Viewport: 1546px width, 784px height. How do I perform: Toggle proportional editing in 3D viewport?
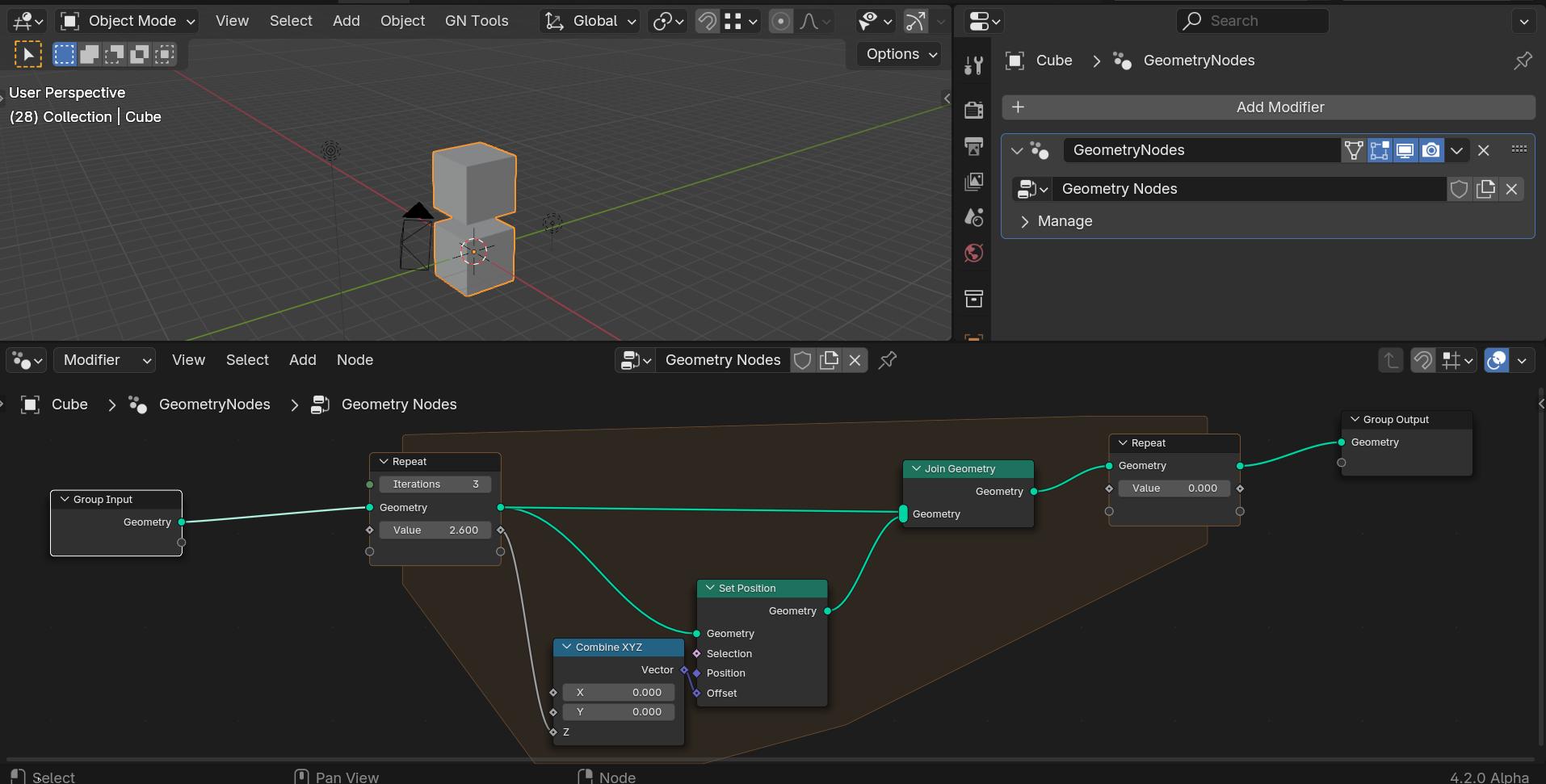point(780,21)
